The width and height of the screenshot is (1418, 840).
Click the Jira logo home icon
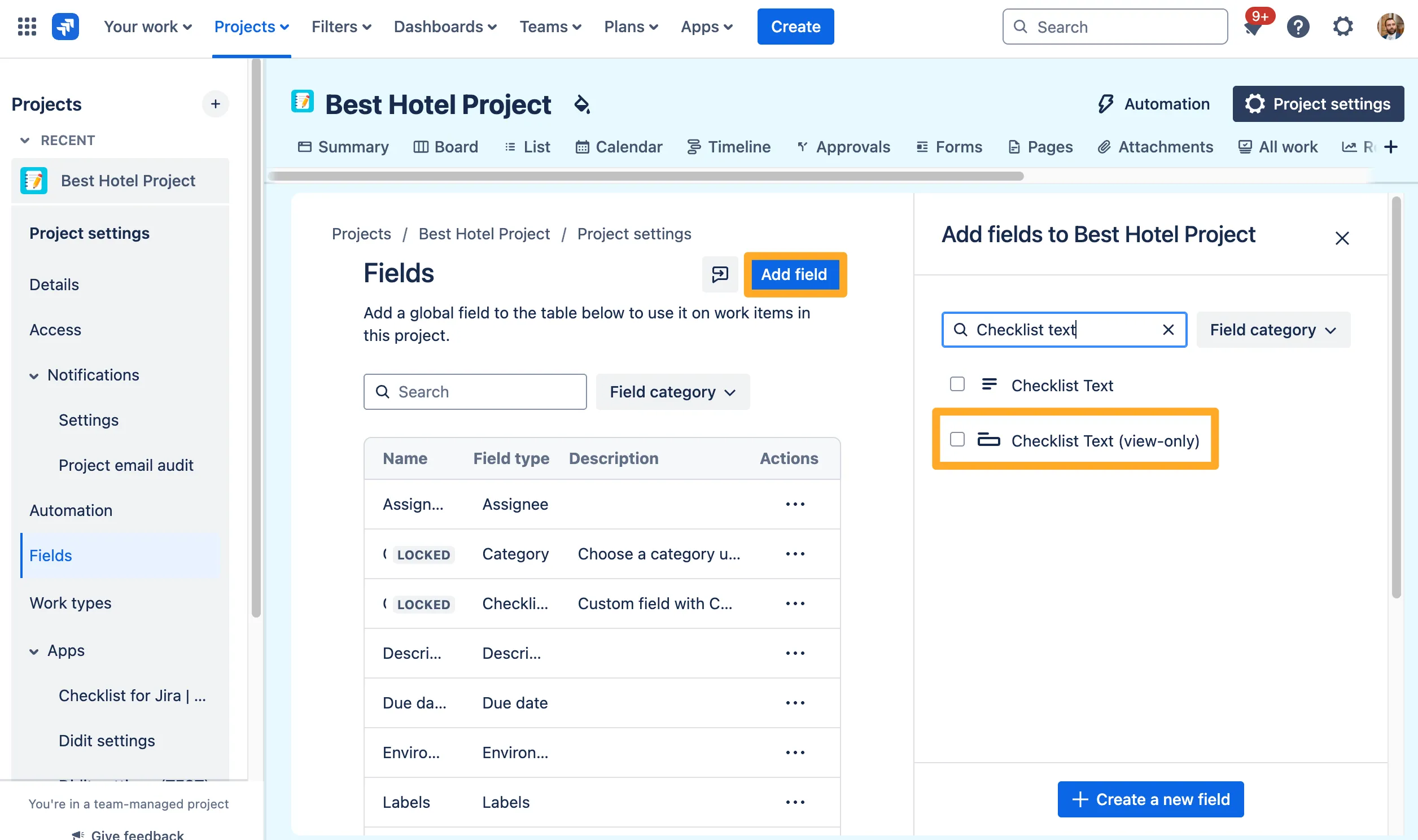pyautogui.click(x=65, y=27)
